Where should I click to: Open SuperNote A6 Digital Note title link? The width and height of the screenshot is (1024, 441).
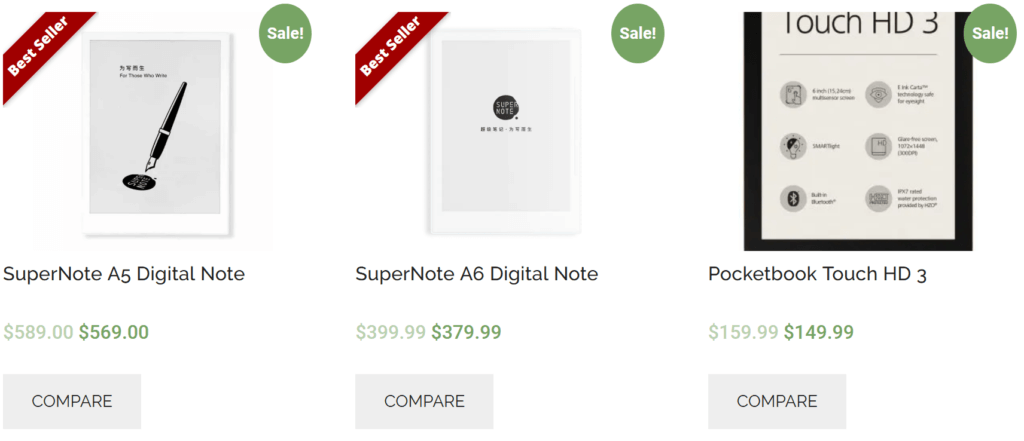[x=477, y=274]
